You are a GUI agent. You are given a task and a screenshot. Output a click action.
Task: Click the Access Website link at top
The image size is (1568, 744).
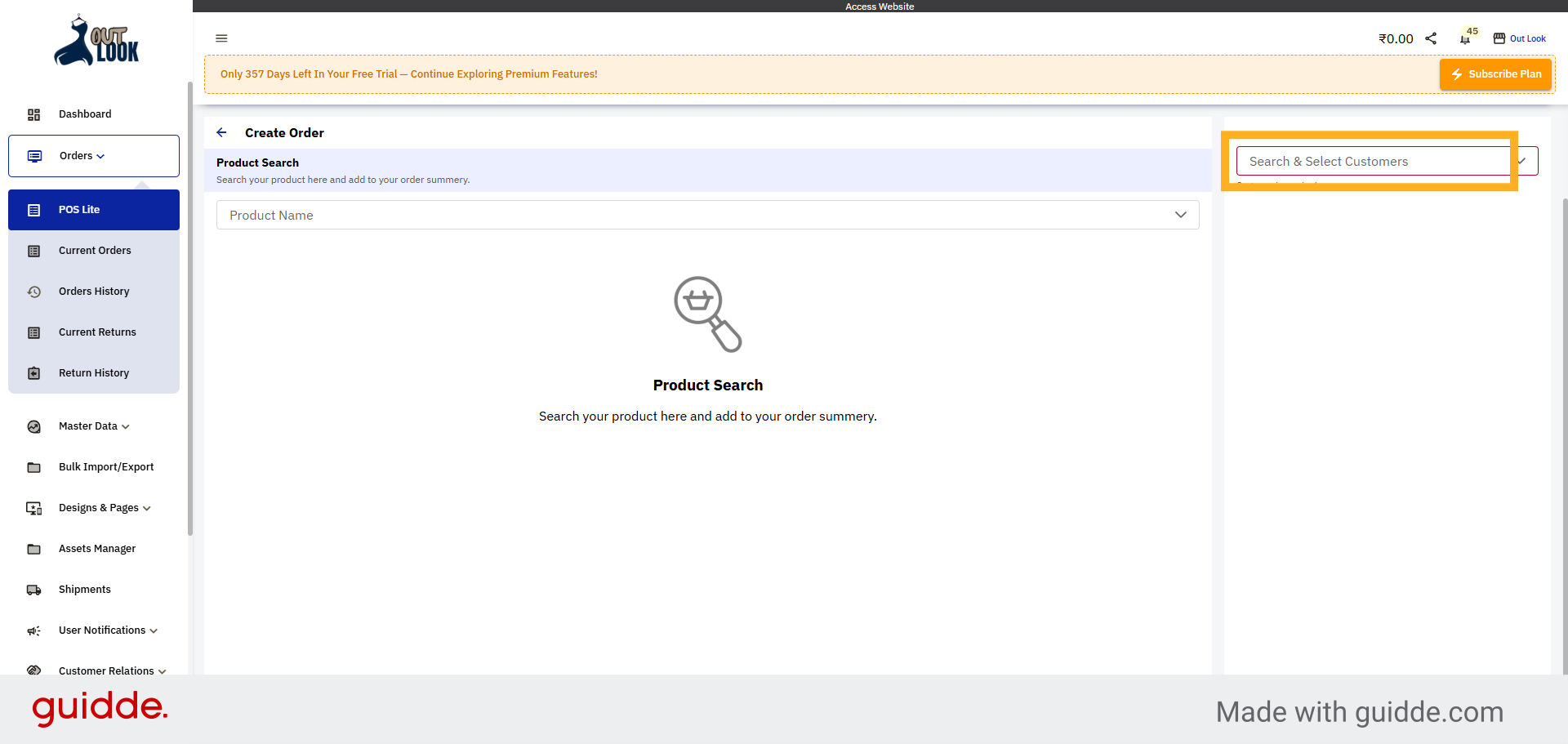[x=880, y=7]
